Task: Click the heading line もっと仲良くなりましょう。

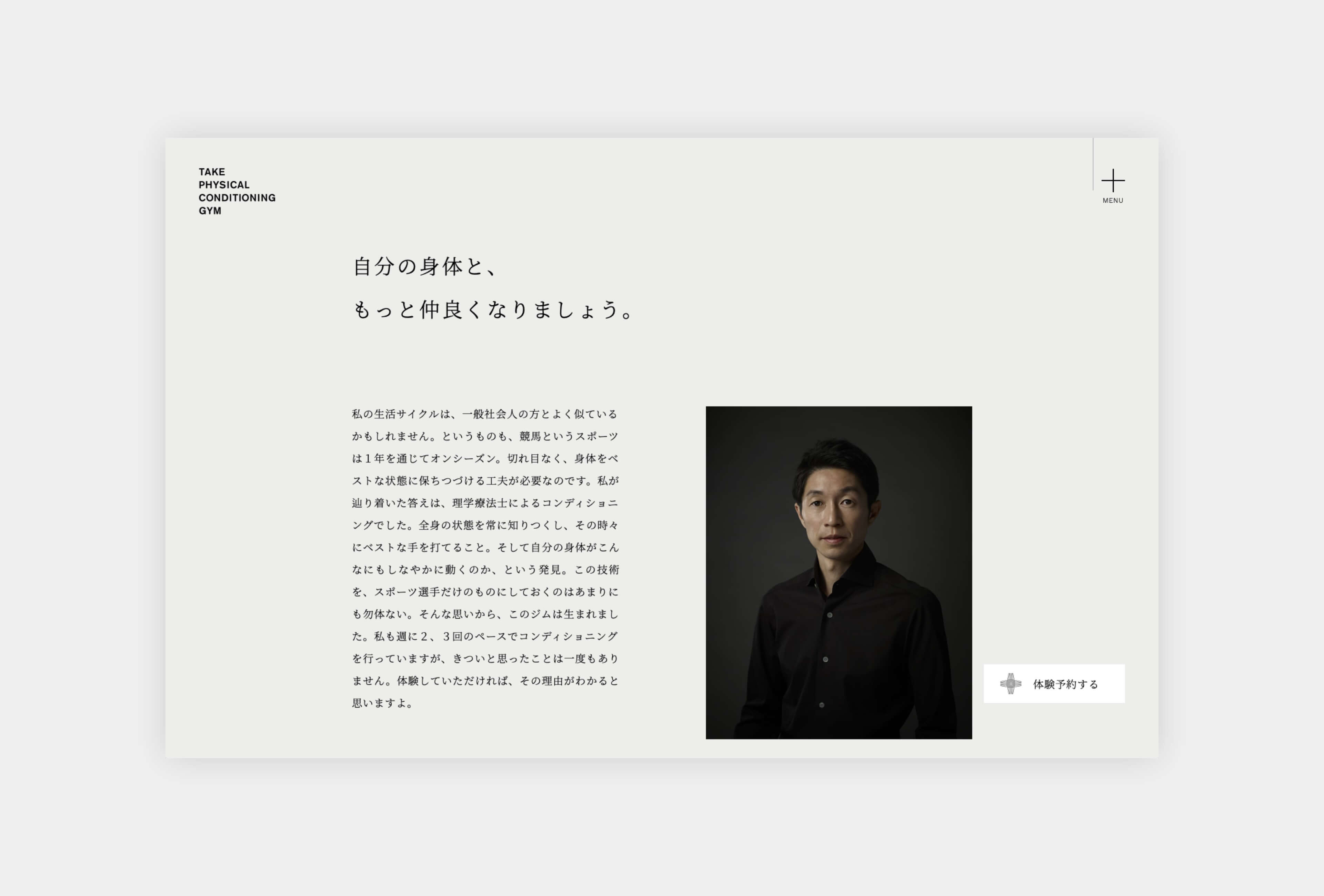Action: tap(493, 310)
